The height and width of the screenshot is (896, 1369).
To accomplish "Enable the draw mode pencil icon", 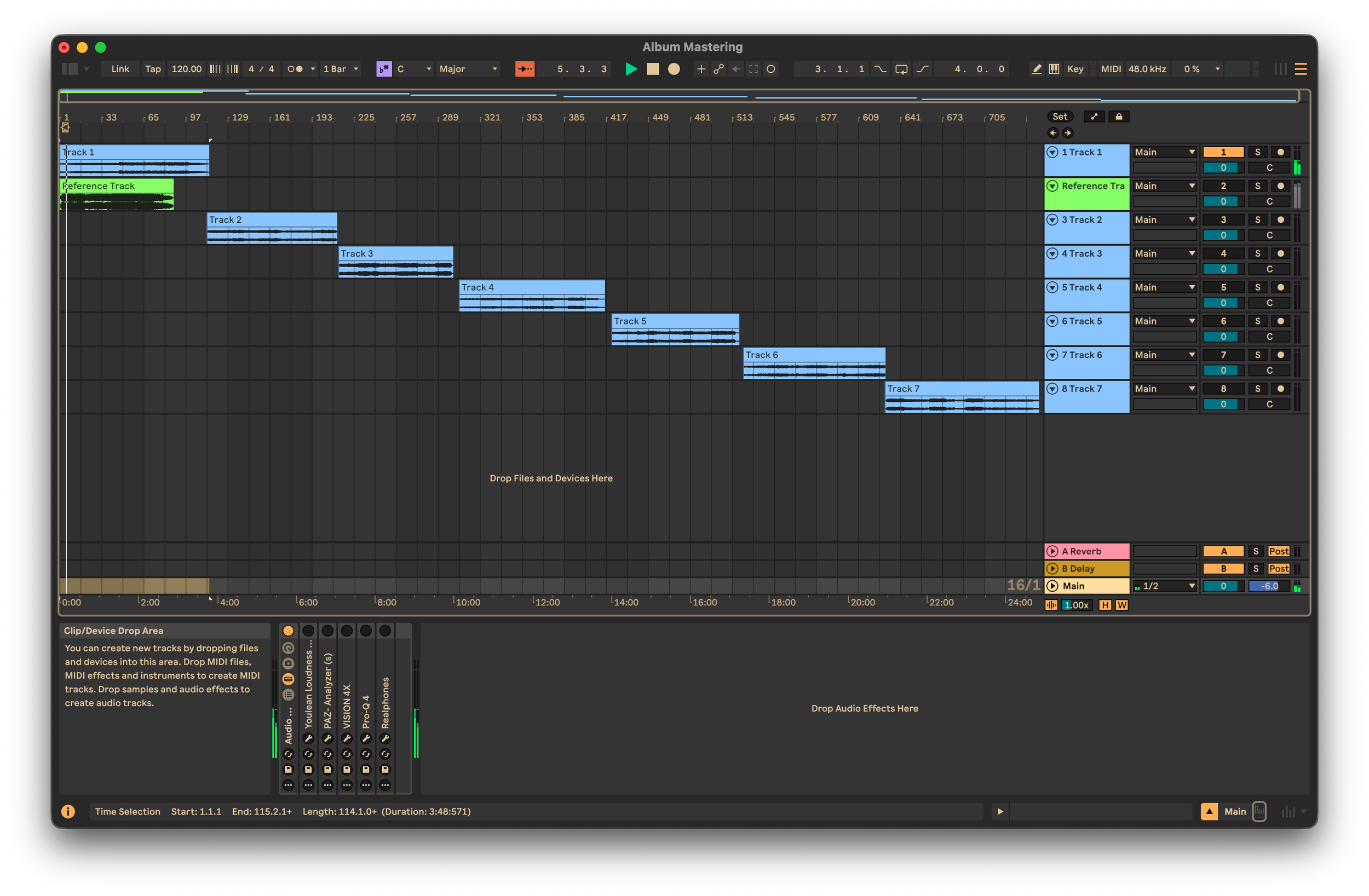I will pos(1037,69).
